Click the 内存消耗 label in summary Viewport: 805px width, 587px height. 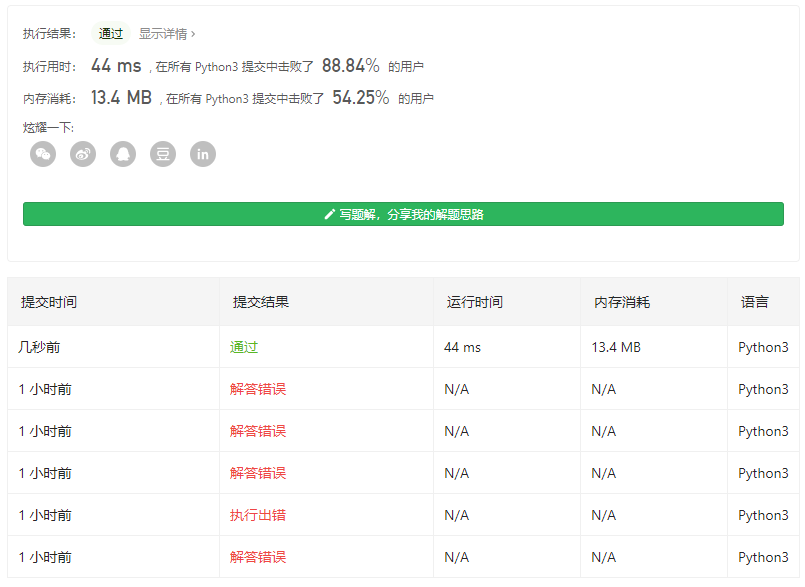click(49, 99)
